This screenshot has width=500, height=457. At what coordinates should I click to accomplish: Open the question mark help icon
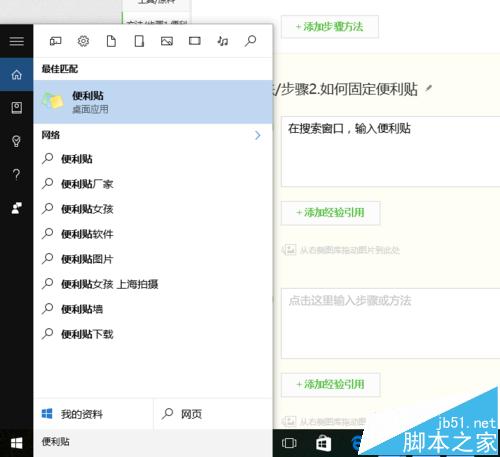click(16, 175)
